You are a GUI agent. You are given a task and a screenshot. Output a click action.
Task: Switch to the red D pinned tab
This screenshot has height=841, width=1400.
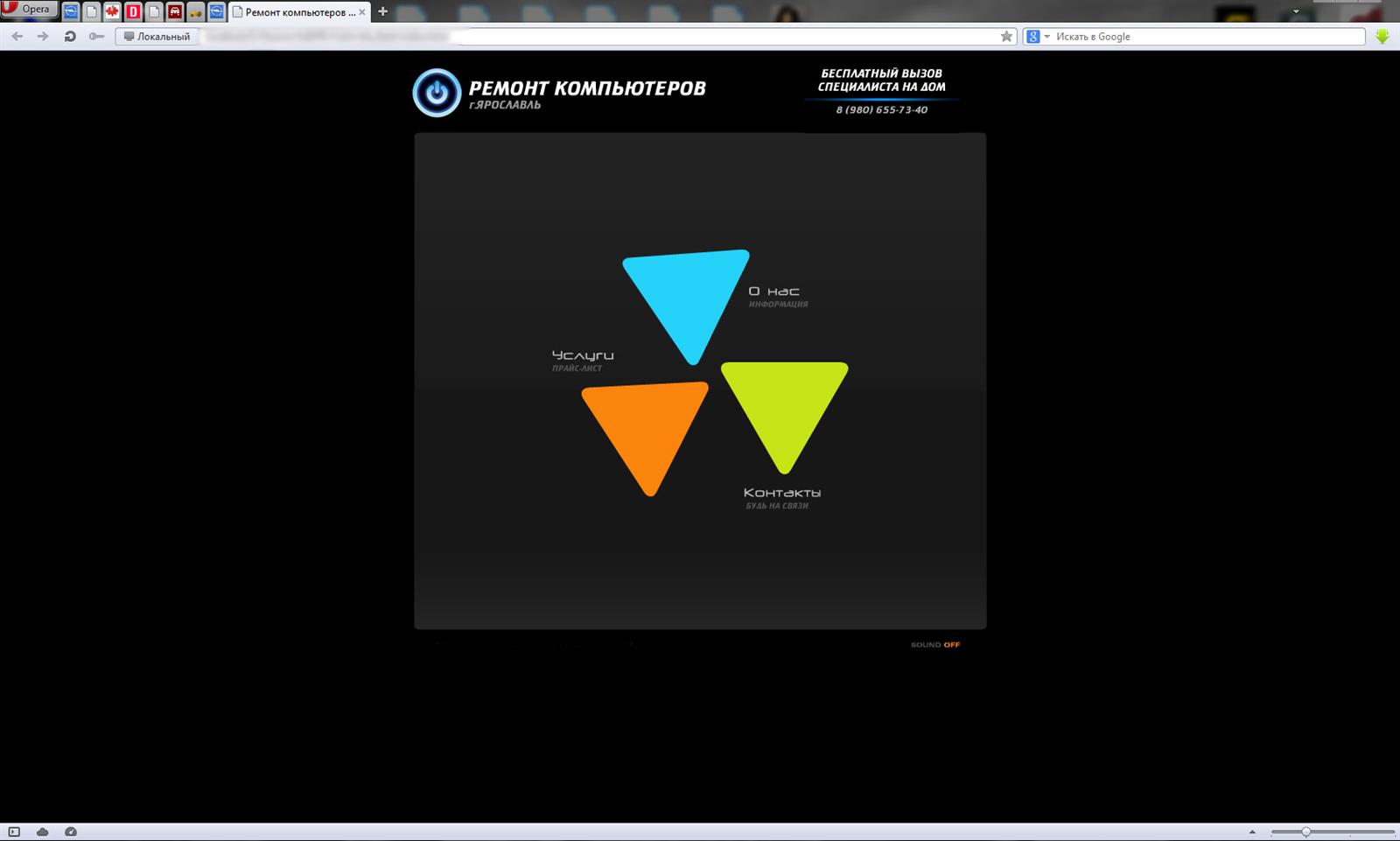pyautogui.click(x=133, y=12)
